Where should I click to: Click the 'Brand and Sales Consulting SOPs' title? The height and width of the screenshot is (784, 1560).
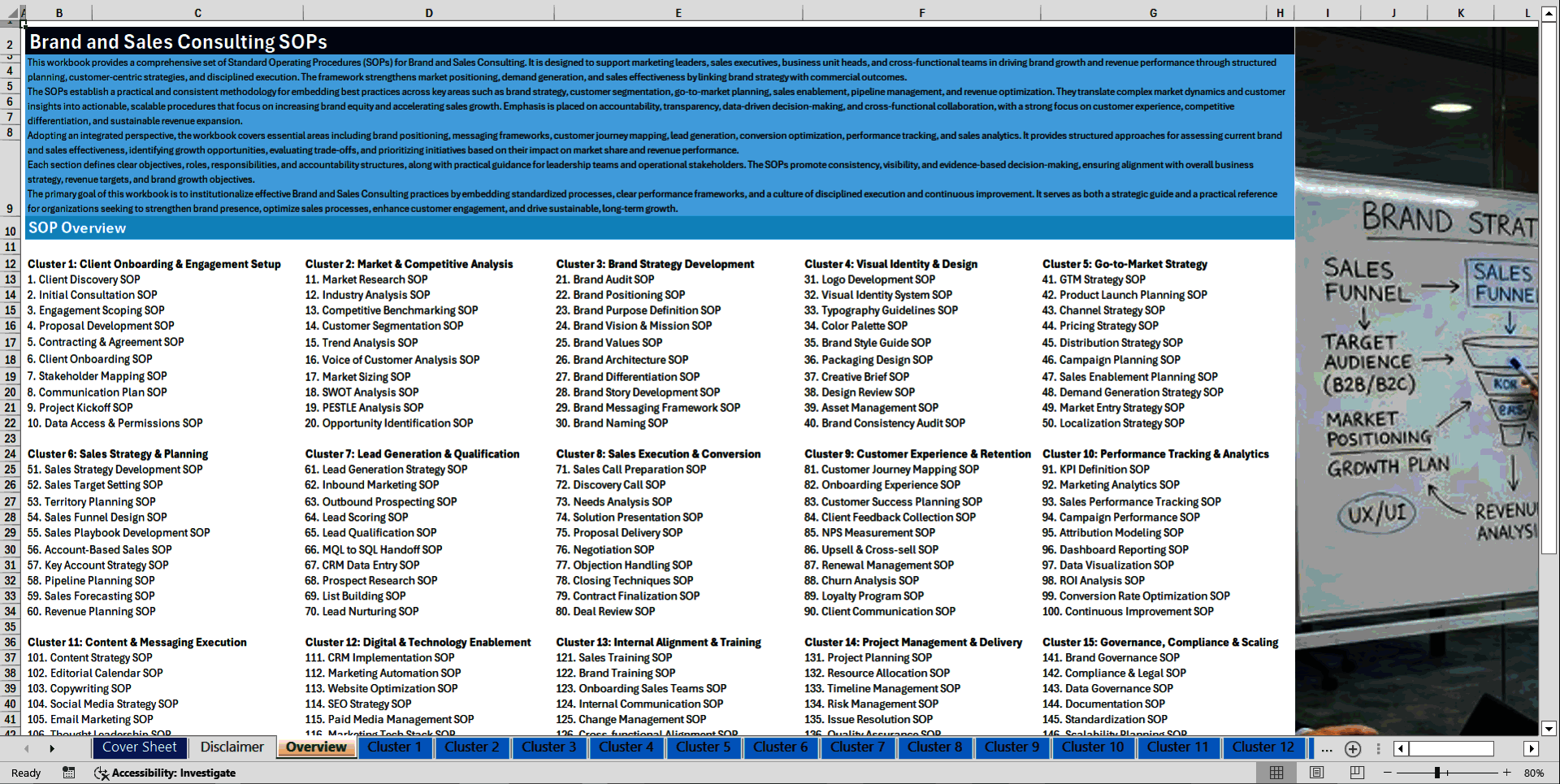[178, 41]
